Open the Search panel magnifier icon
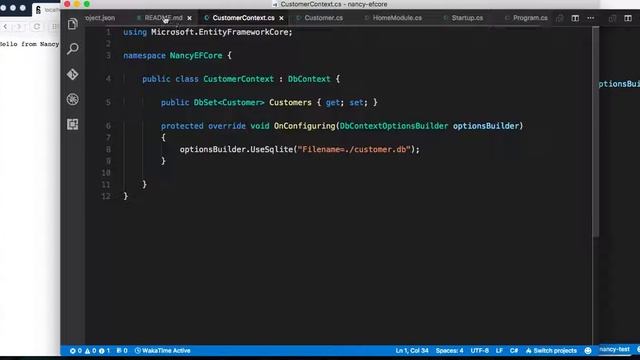 [73, 49]
